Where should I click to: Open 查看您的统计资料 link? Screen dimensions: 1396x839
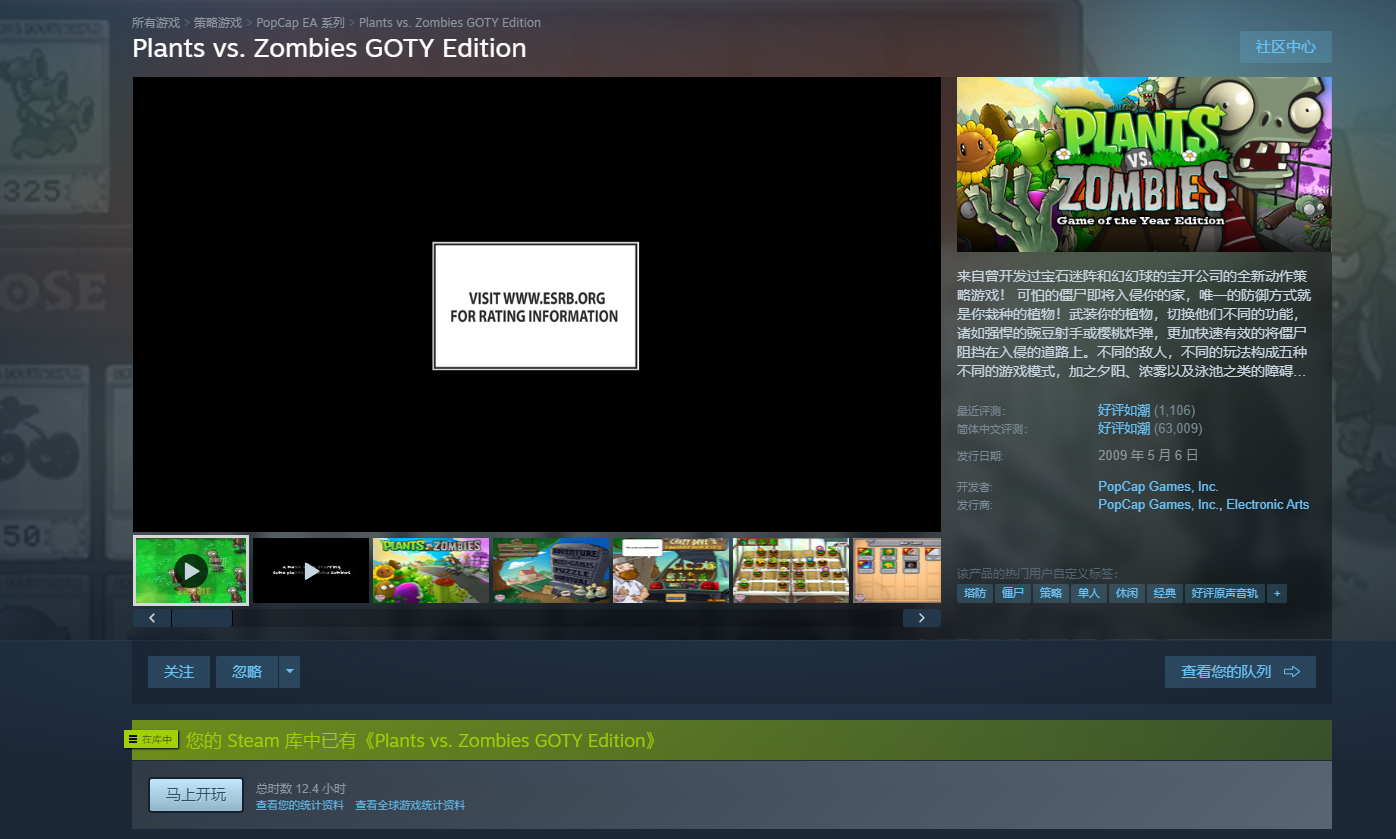(x=300, y=805)
